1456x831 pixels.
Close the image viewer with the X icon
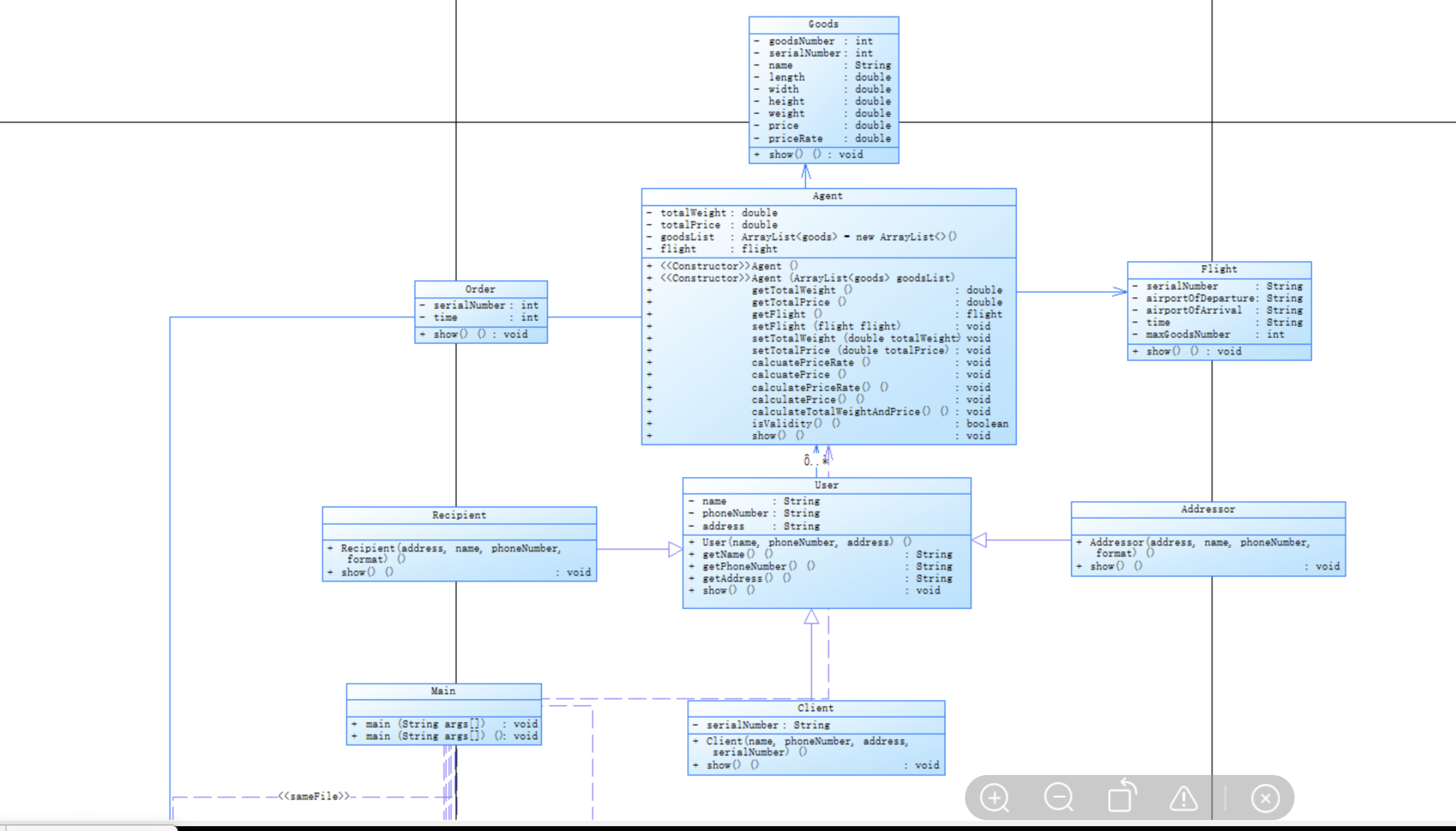pos(1265,798)
